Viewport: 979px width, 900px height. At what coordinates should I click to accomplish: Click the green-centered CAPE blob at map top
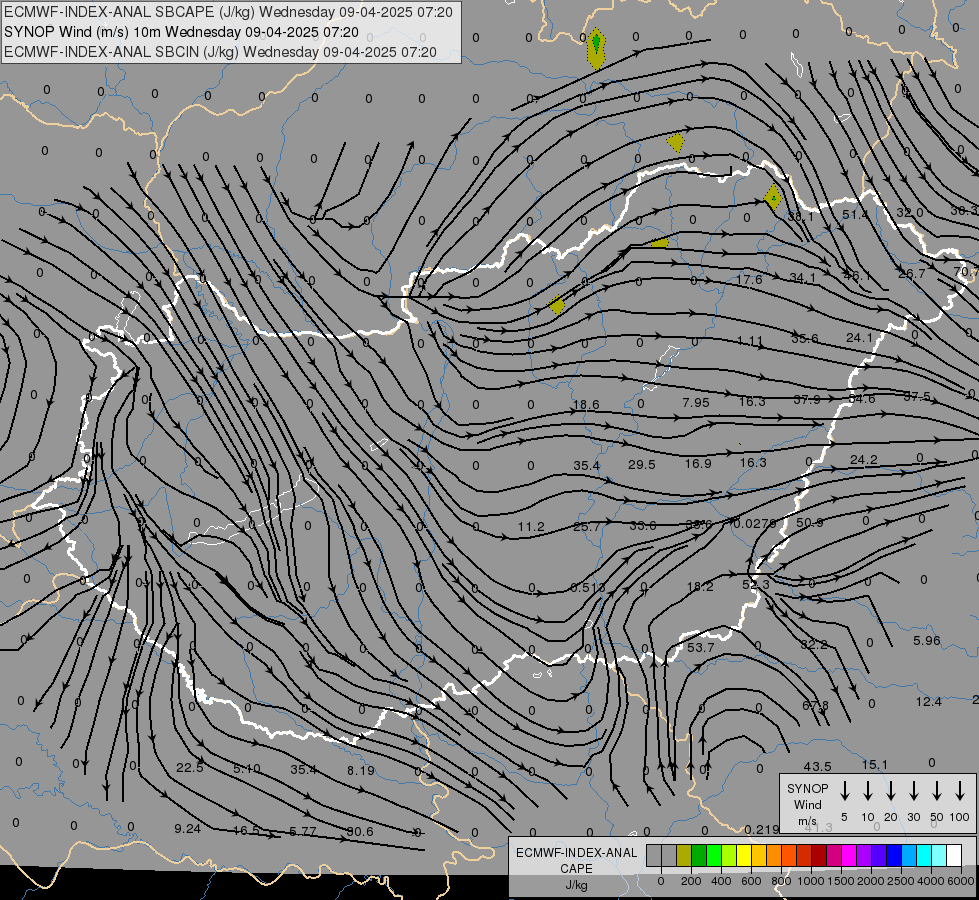click(x=596, y=48)
